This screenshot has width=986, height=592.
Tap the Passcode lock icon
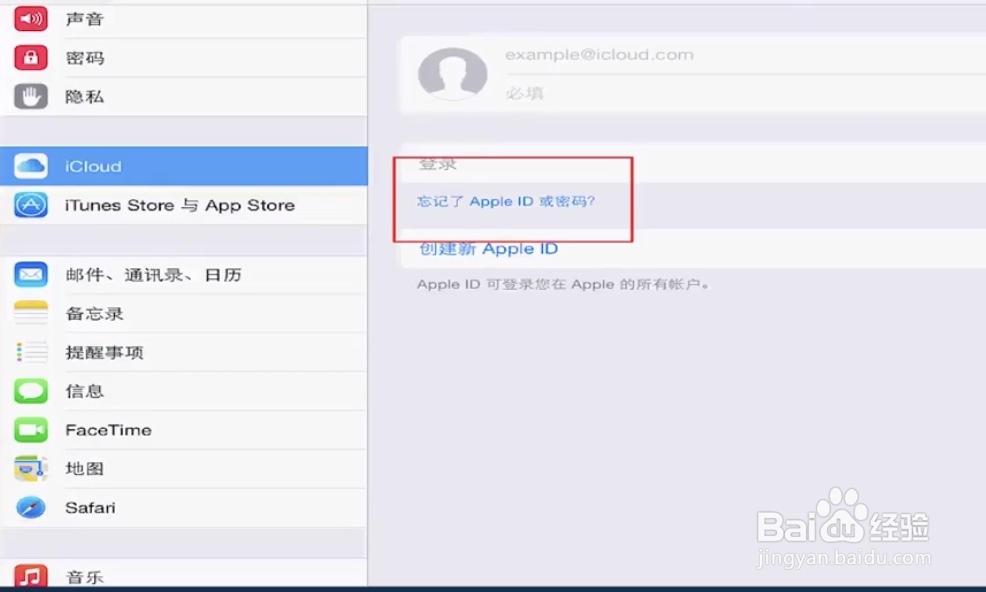30,58
